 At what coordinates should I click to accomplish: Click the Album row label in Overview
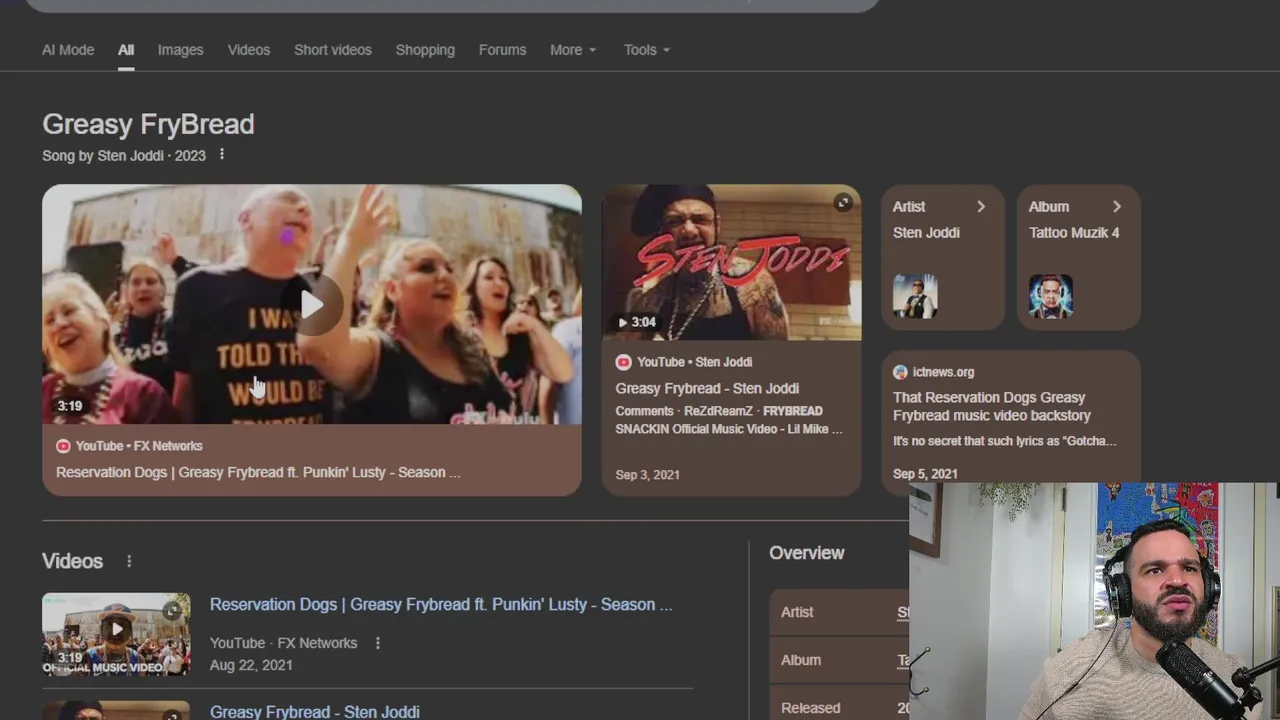click(801, 660)
